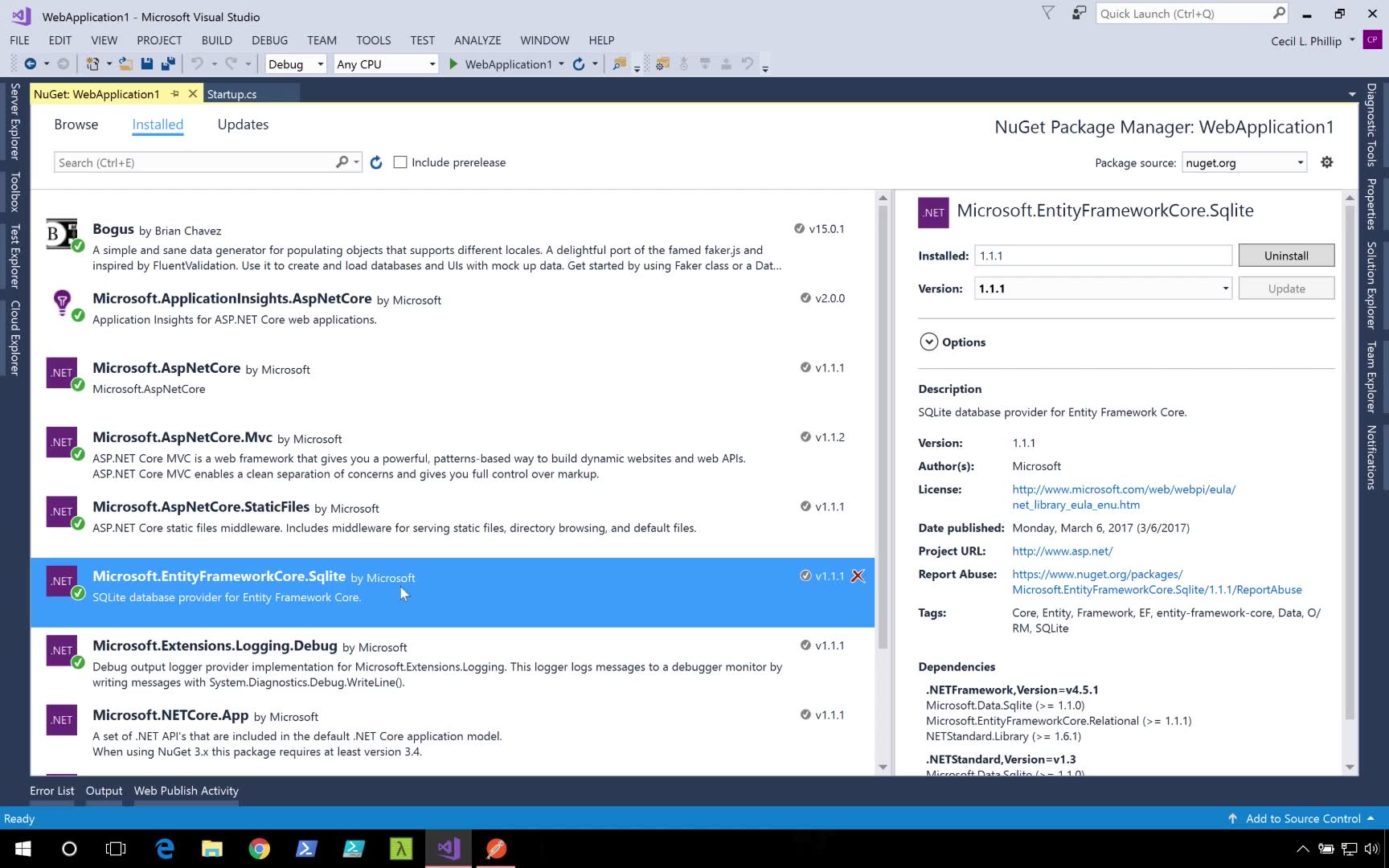This screenshot has height=868, width=1389.
Task: Open Microsoft Edge from the taskbar
Action: click(165, 849)
